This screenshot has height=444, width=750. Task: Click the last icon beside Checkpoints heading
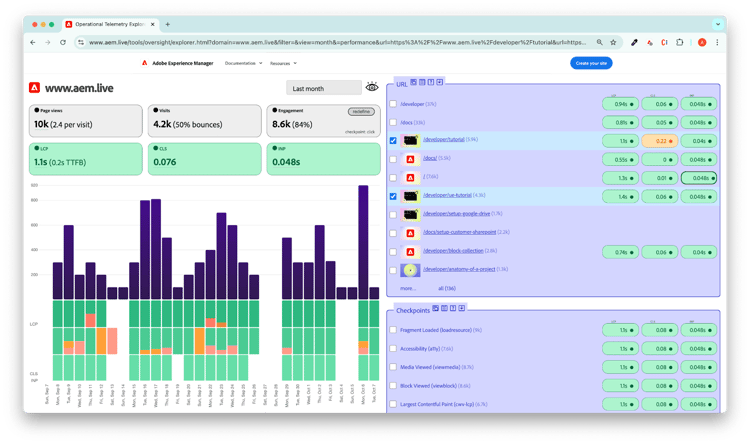tap(462, 307)
